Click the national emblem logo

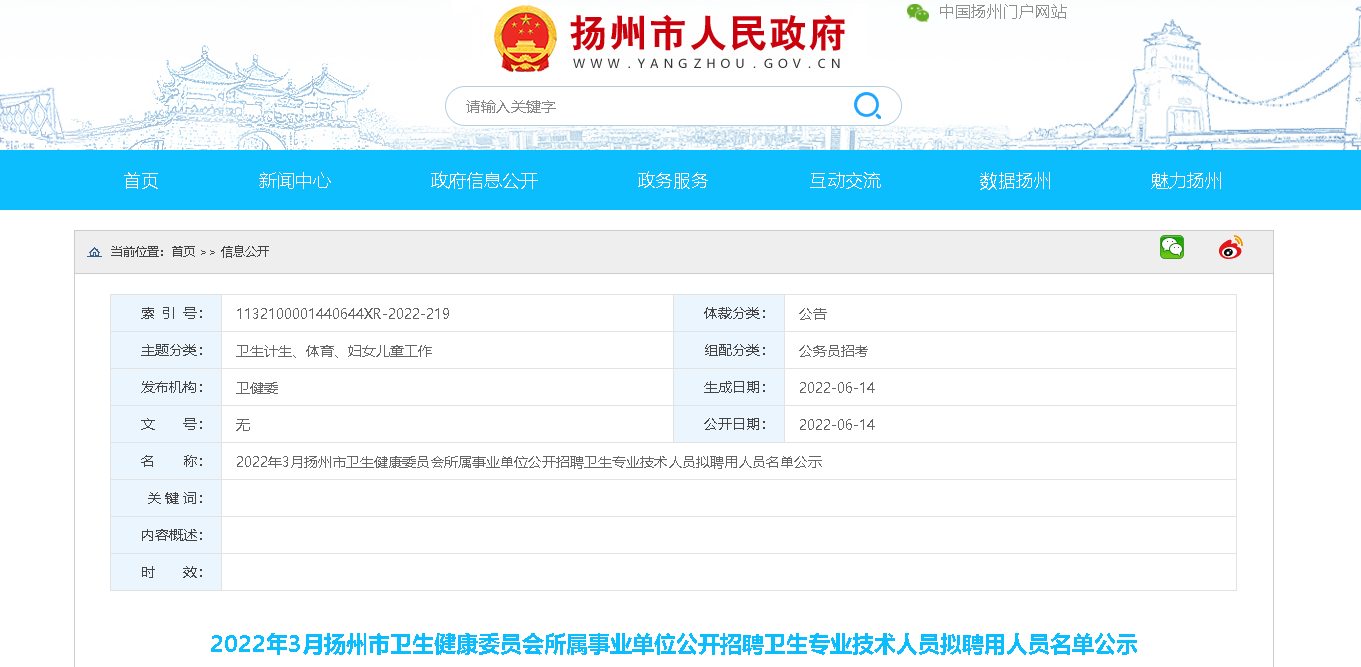pos(525,39)
